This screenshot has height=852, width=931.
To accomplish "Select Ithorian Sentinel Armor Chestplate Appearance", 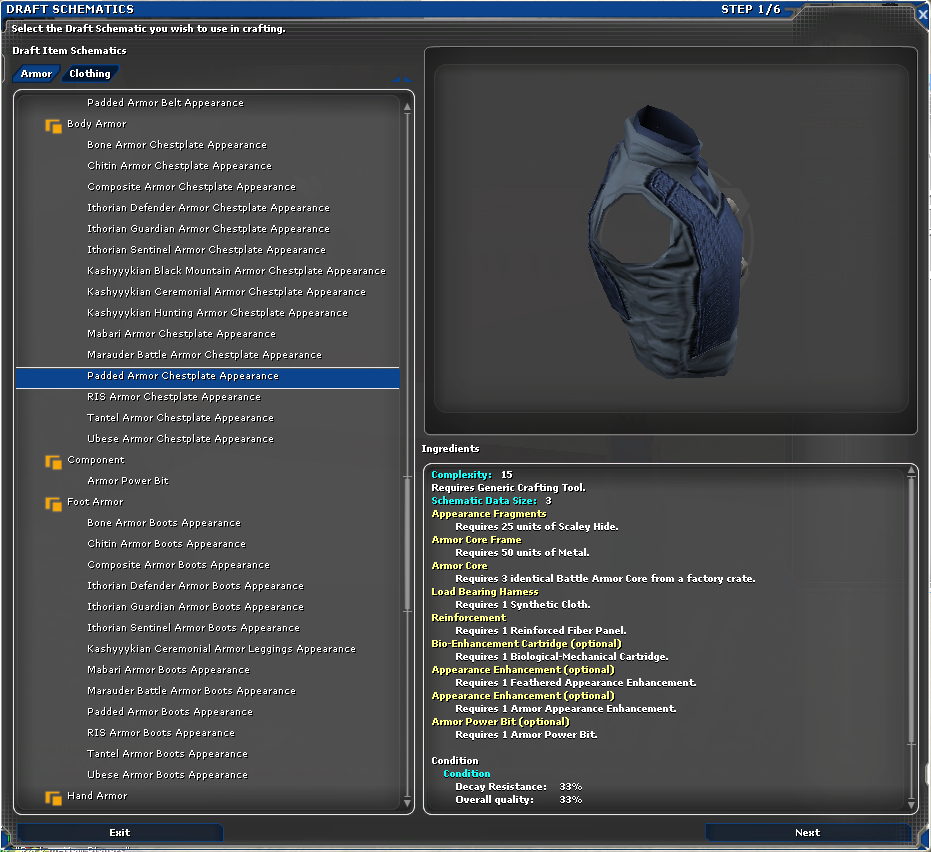I will pyautogui.click(x=207, y=250).
